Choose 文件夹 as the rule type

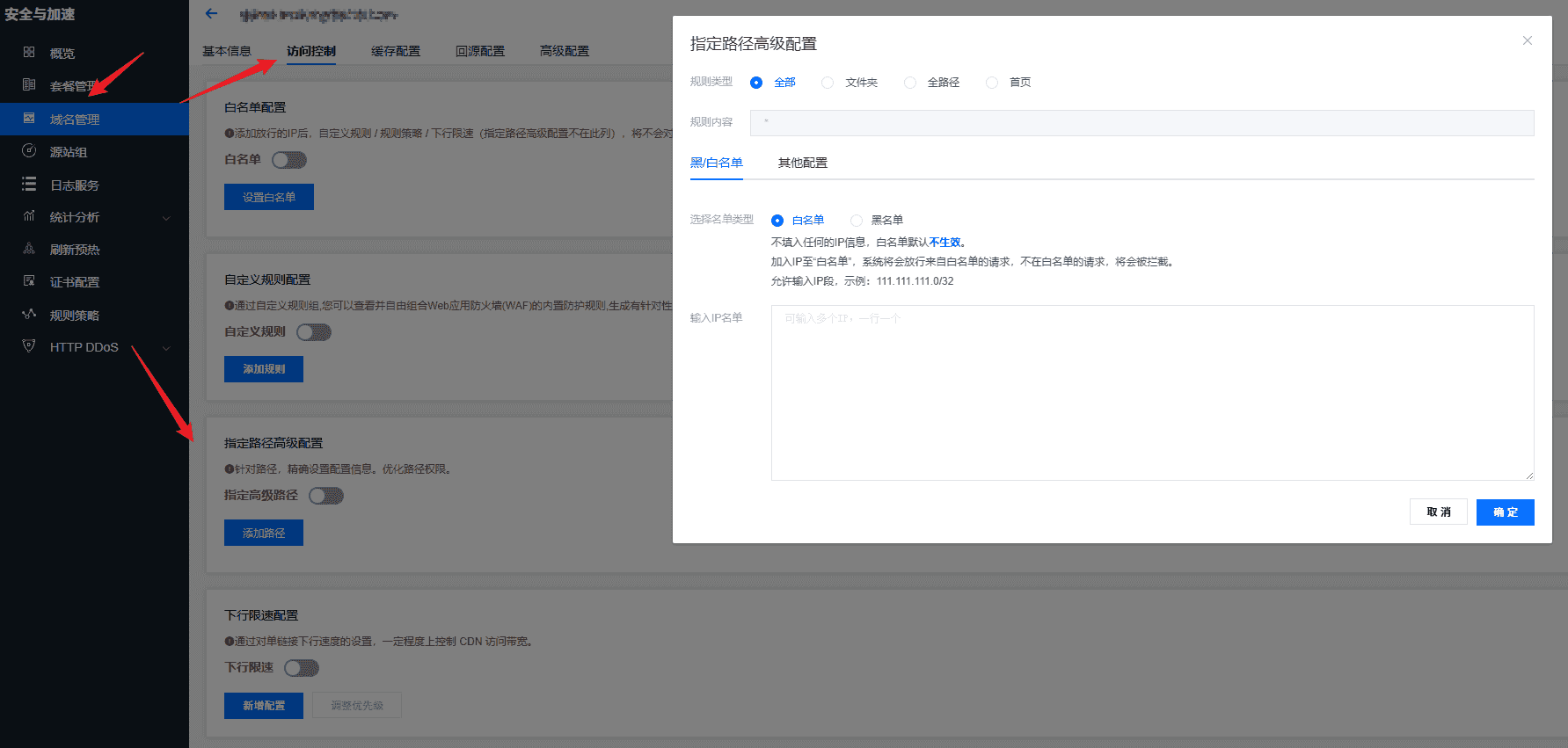(x=828, y=83)
